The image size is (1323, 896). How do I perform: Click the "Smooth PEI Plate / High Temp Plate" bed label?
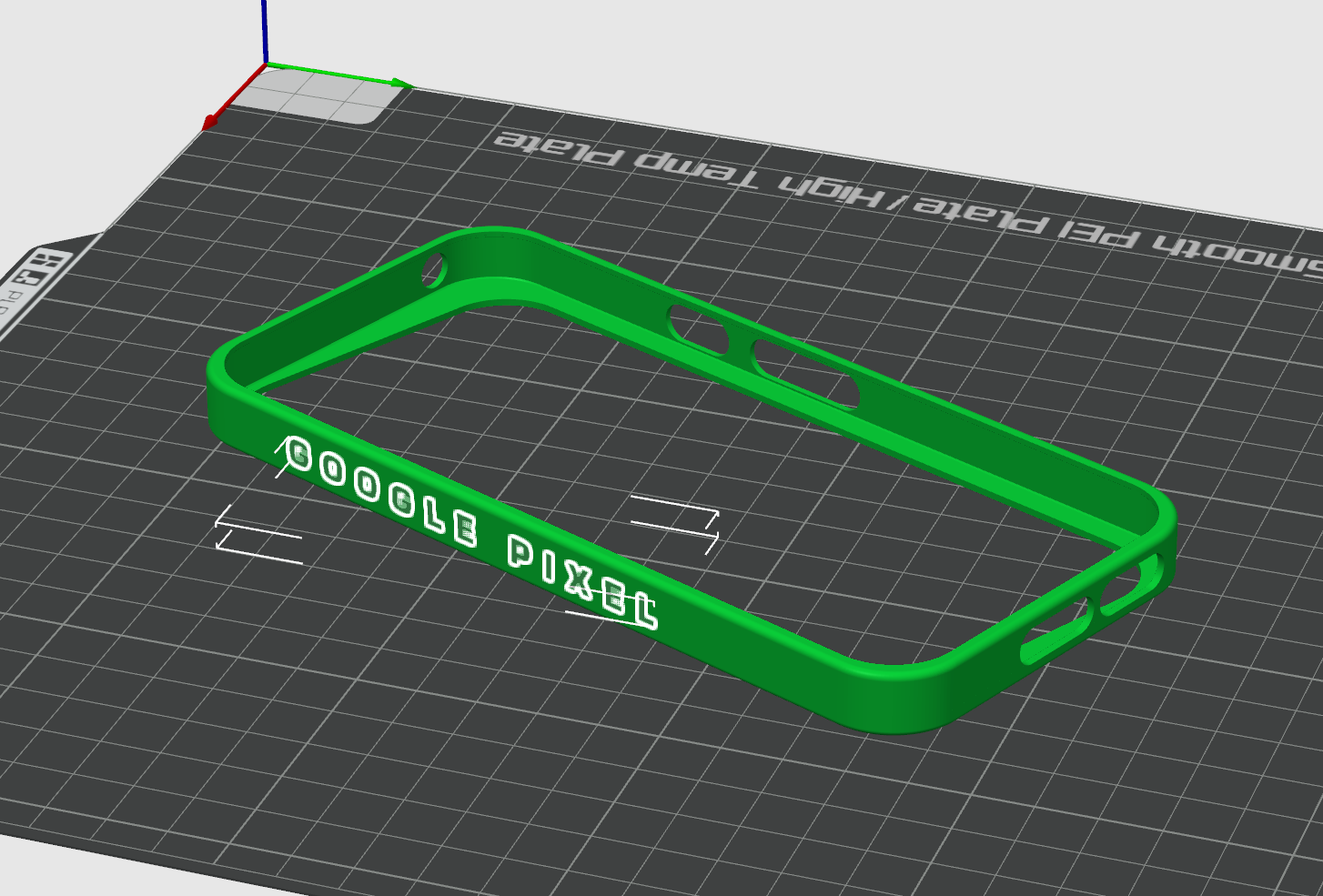(908, 203)
